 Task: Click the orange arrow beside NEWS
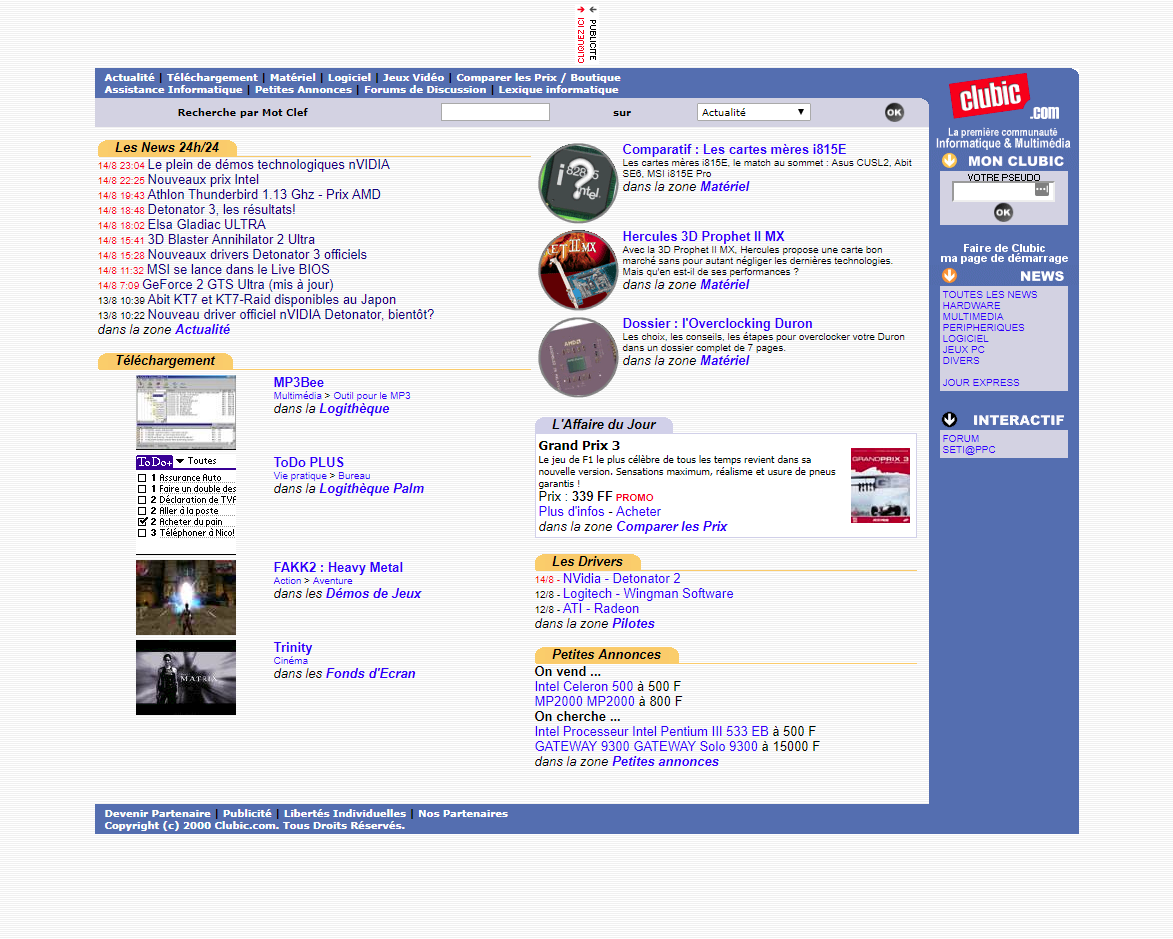949,275
